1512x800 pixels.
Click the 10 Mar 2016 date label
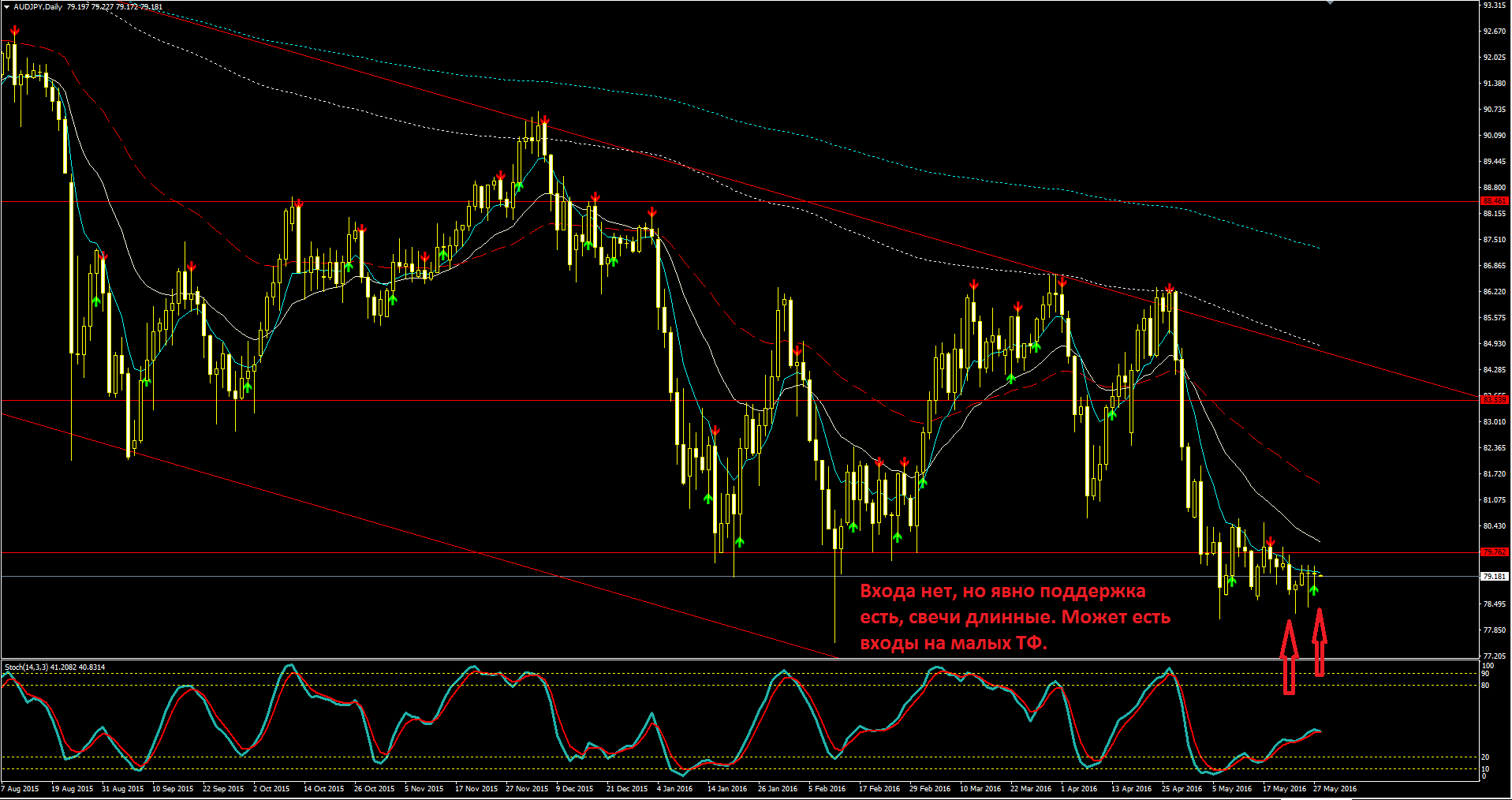(x=980, y=789)
